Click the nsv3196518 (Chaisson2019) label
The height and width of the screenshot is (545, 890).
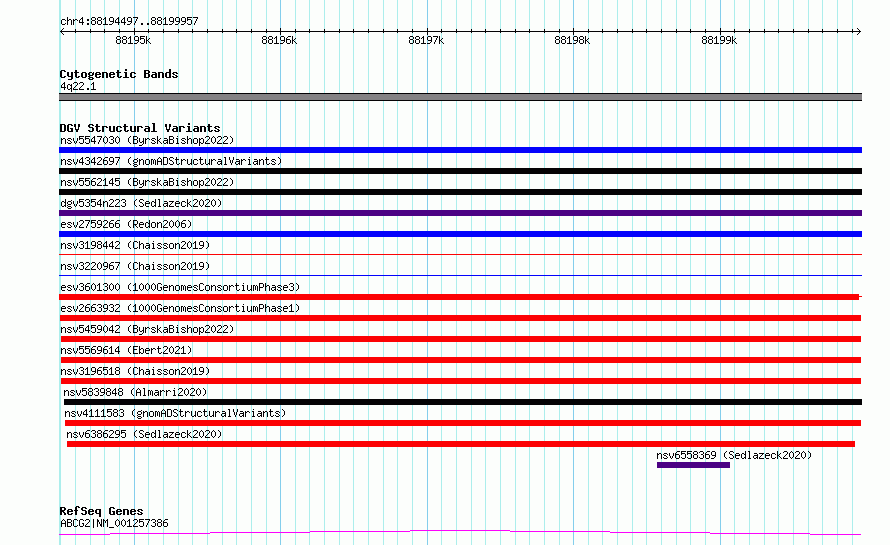pyautogui.click(x=135, y=371)
